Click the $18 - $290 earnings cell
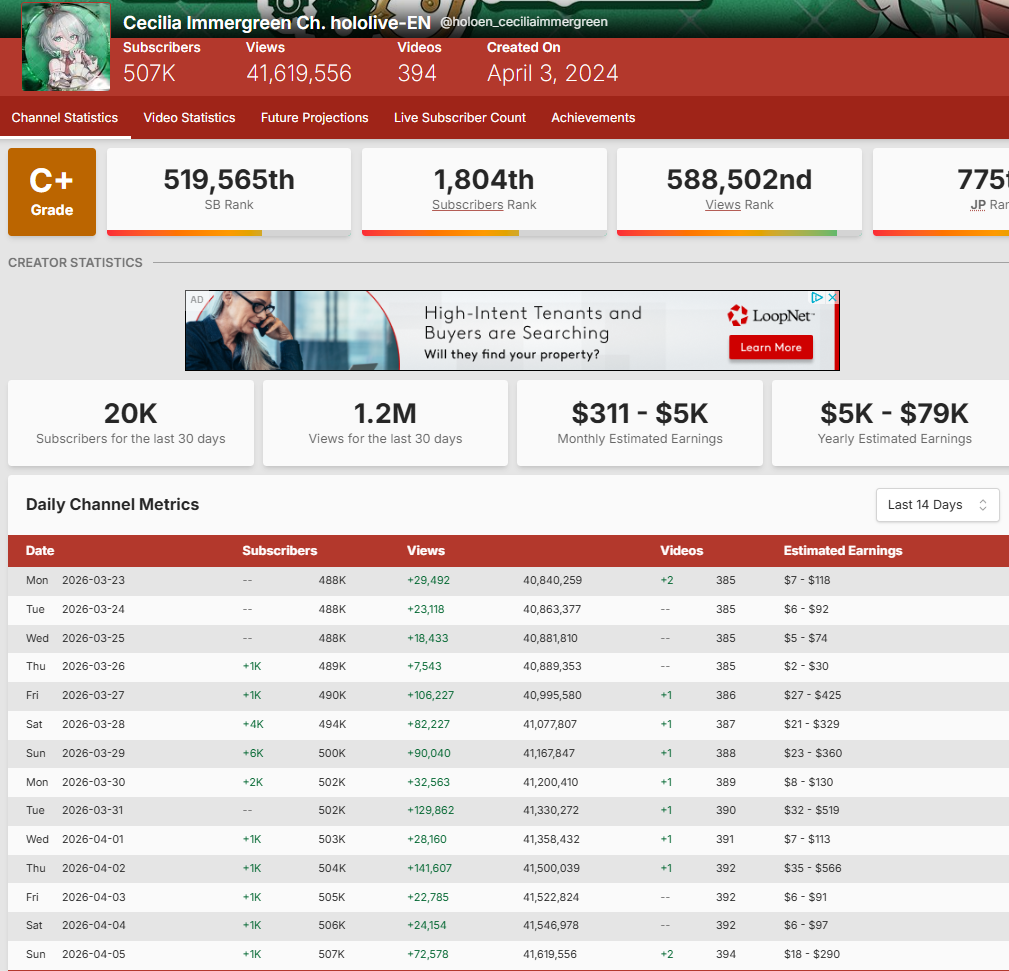 (x=812, y=955)
